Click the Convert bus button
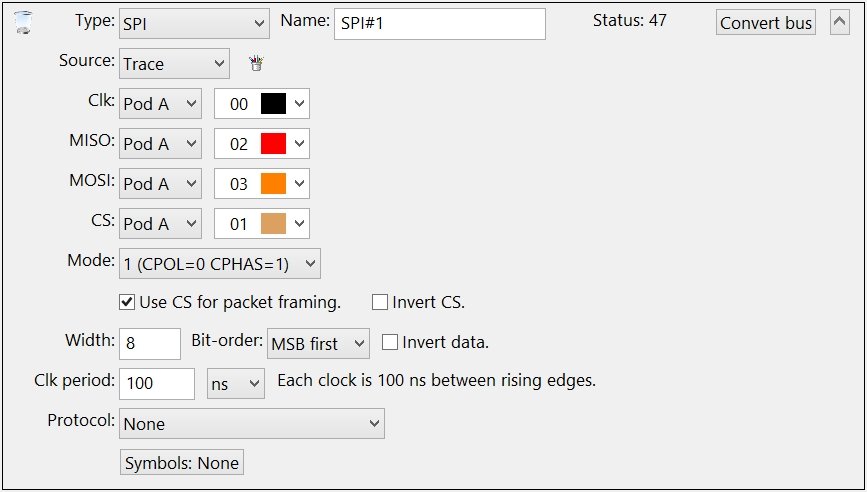 point(766,23)
